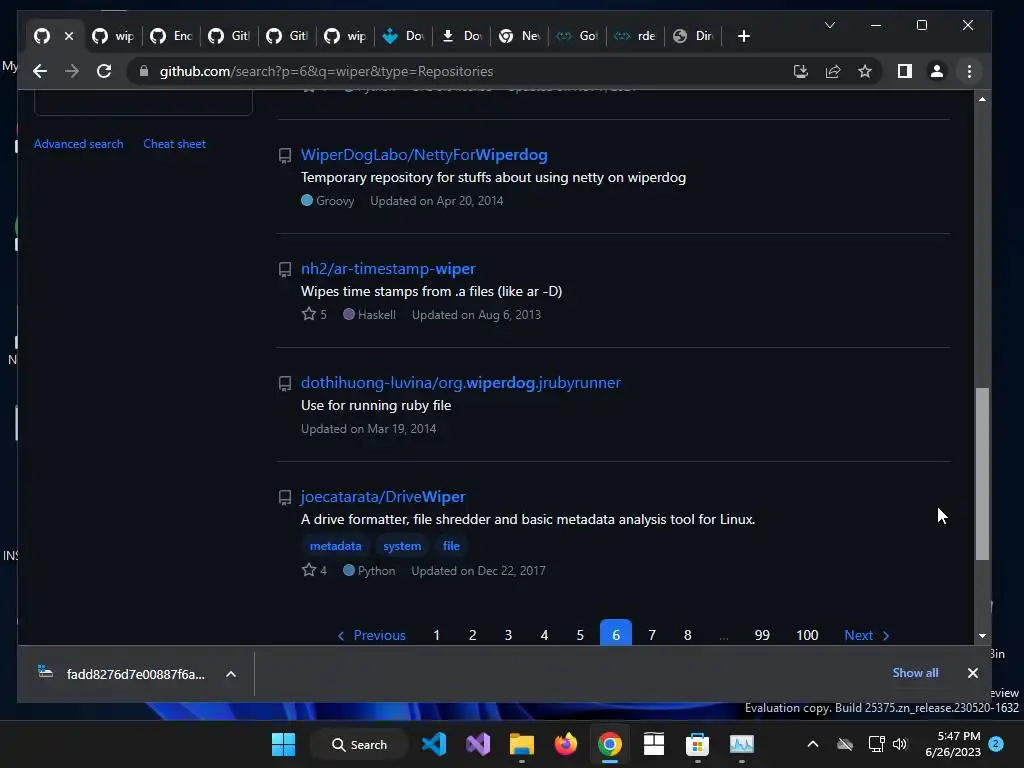Viewport: 1024px width, 768px height.
Task: Click the address bar URL
Action: coord(326,71)
